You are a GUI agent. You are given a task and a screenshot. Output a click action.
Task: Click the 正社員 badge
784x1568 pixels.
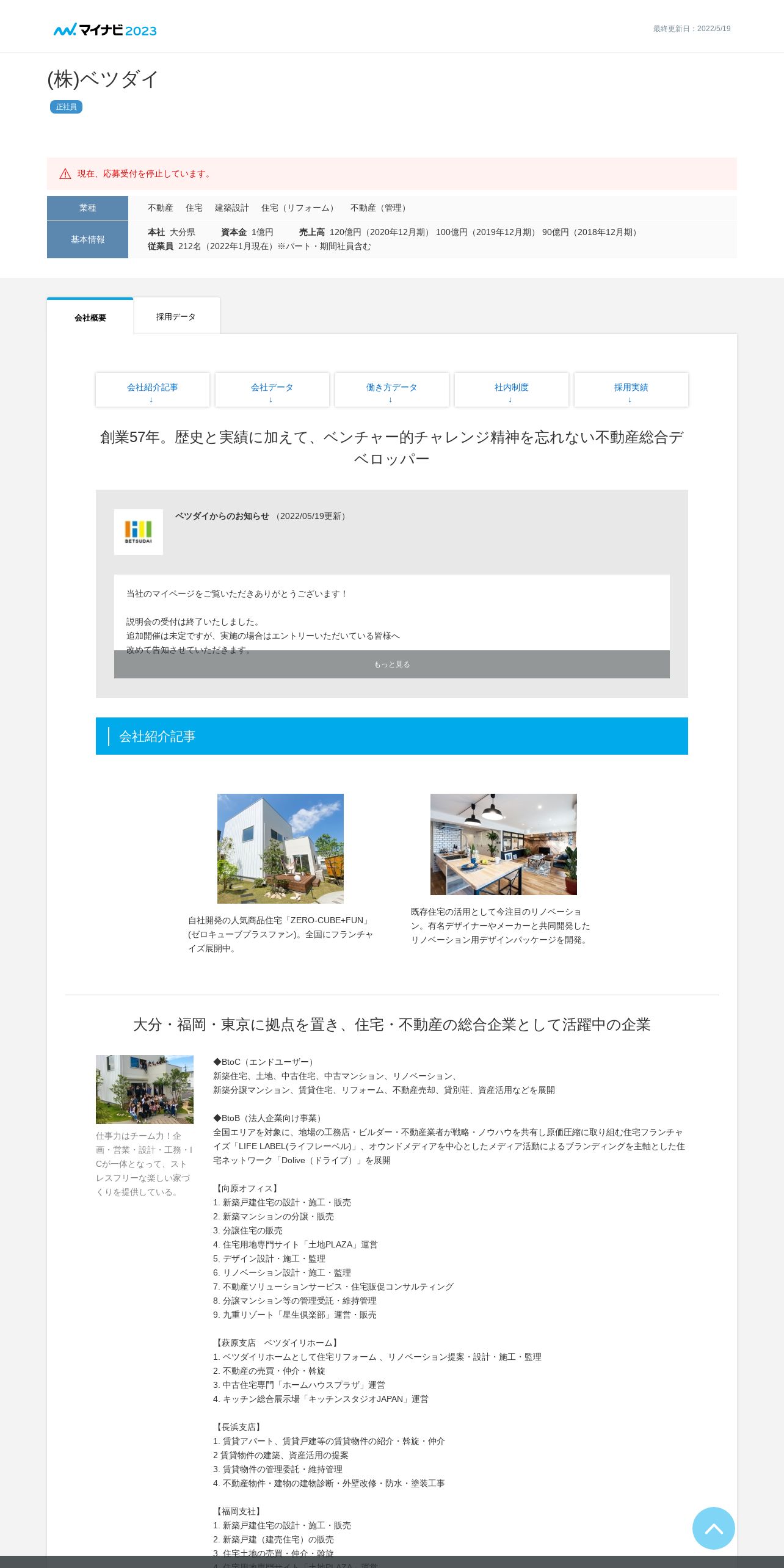pyautogui.click(x=66, y=107)
